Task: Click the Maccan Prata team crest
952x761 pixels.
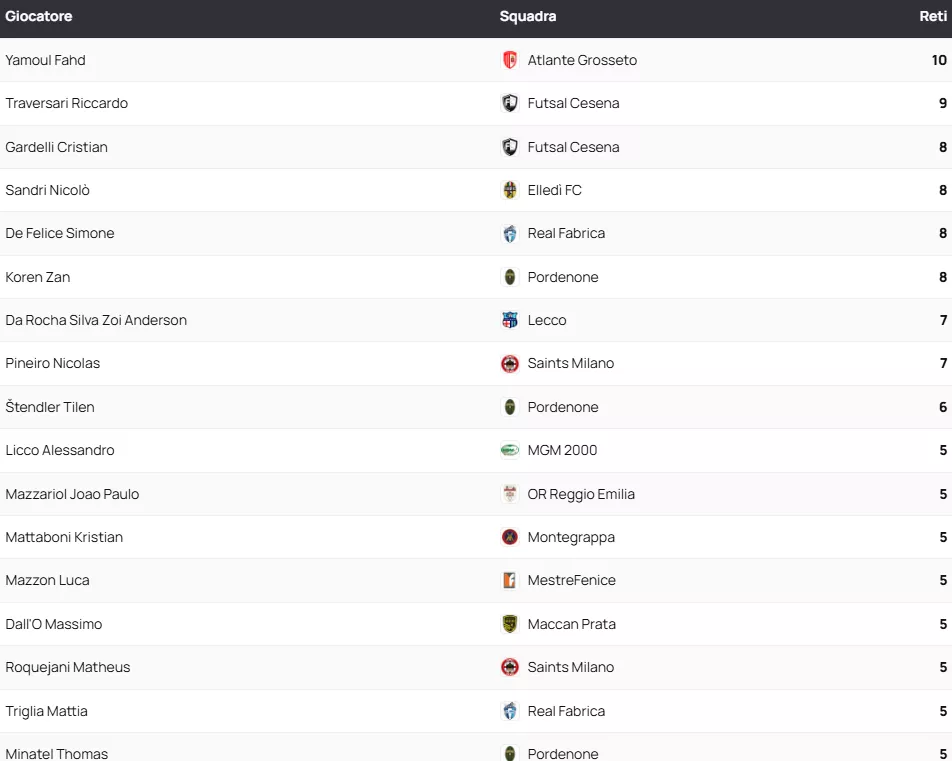Action: click(510, 624)
